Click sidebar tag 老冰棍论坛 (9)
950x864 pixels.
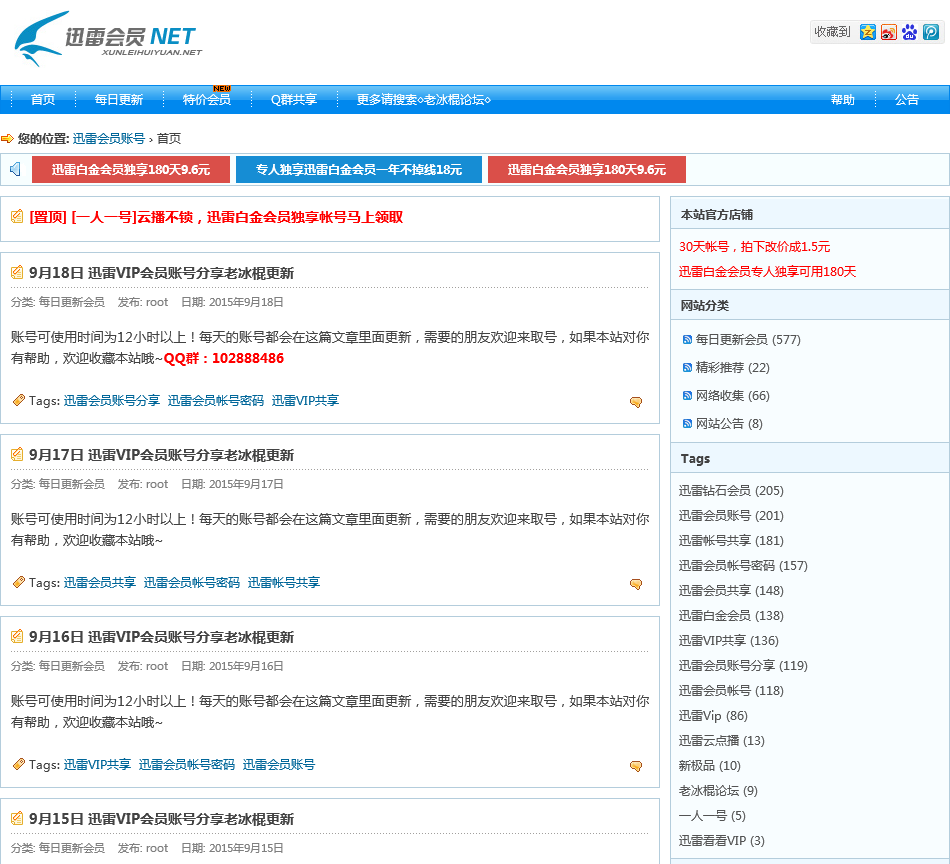click(719, 791)
